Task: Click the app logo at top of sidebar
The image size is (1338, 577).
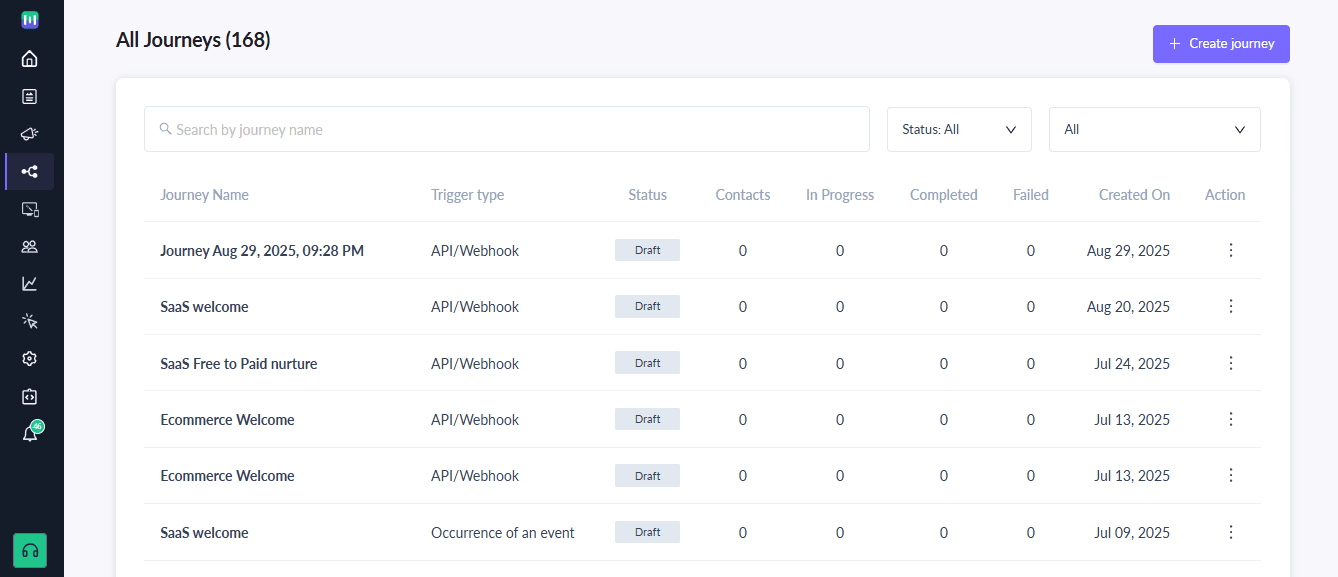Action: 30,20
